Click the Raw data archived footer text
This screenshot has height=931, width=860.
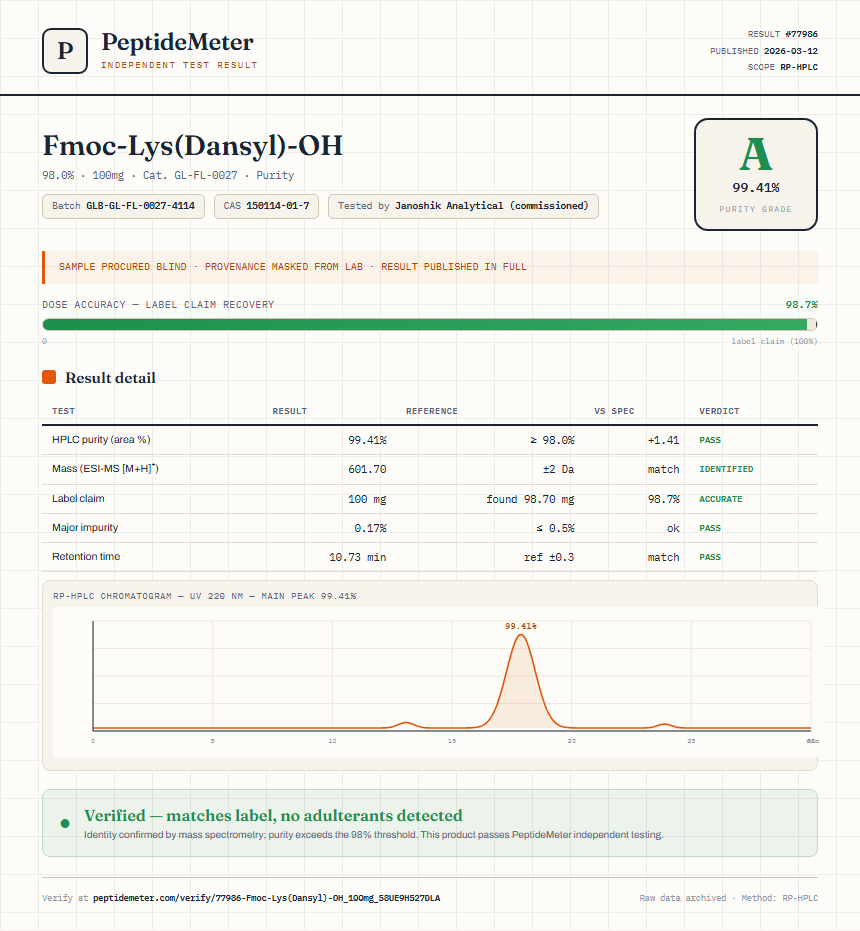pos(728,898)
